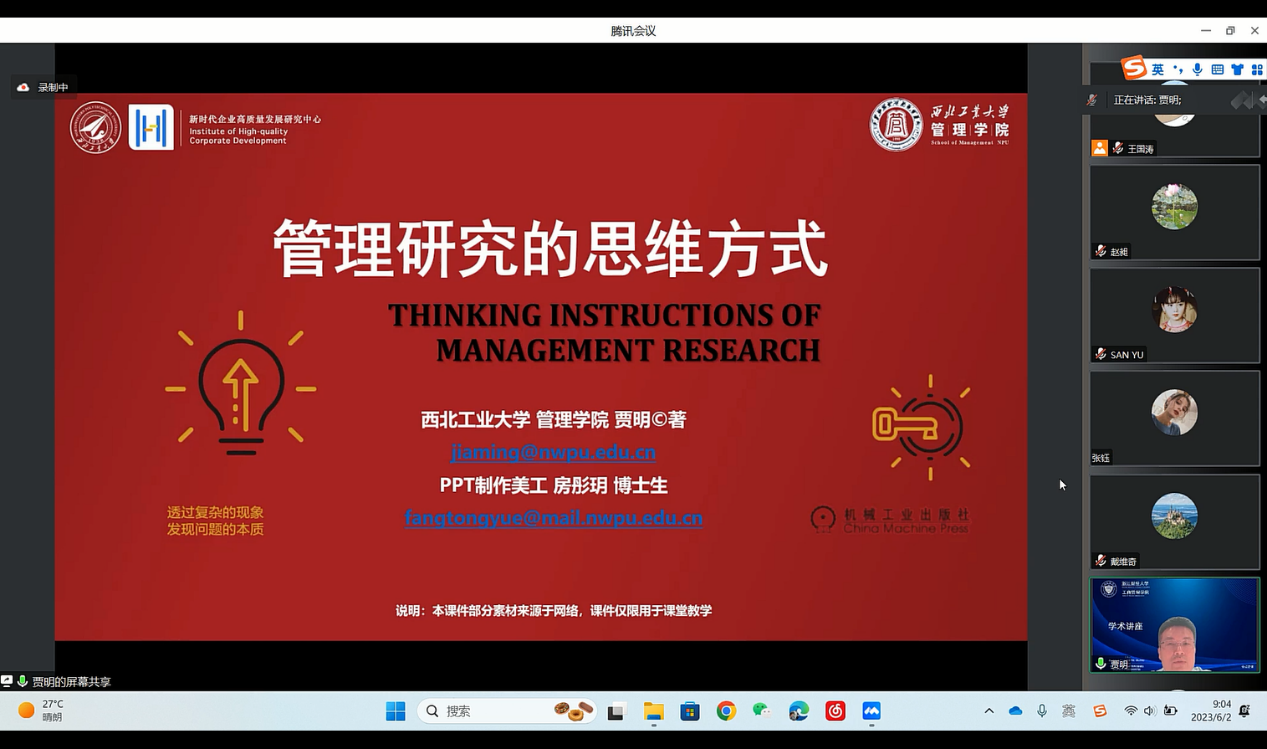
Task: Toggle Sogou 英 English/Chinese input mode
Action: [1159, 68]
